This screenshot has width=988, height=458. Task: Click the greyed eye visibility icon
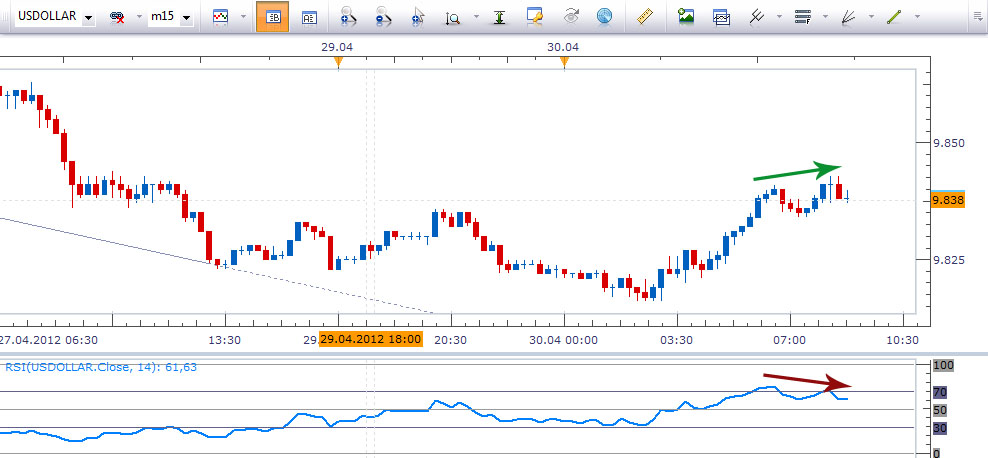click(571, 16)
